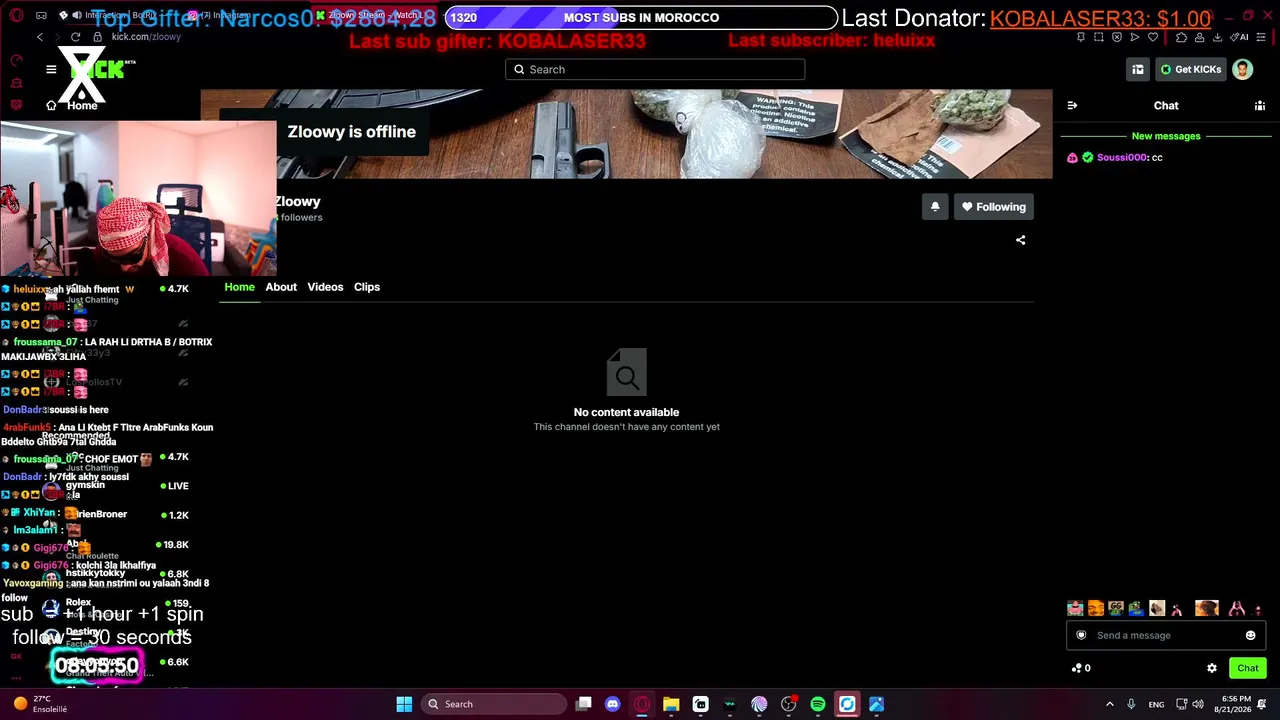Click username Soussi000 in chat
1280x720 pixels.
(x=1122, y=157)
